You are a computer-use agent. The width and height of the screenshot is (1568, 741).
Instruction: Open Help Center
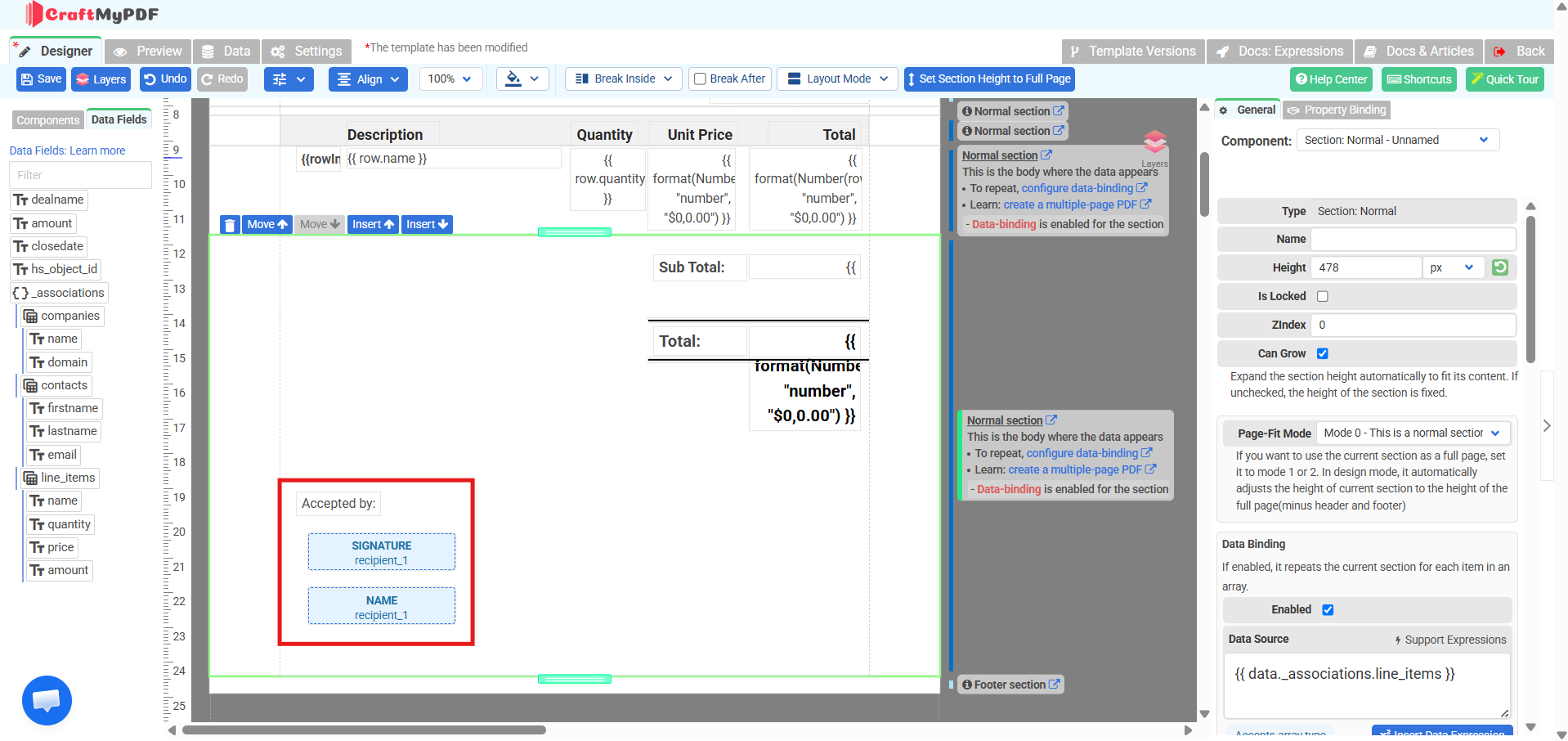(1331, 79)
